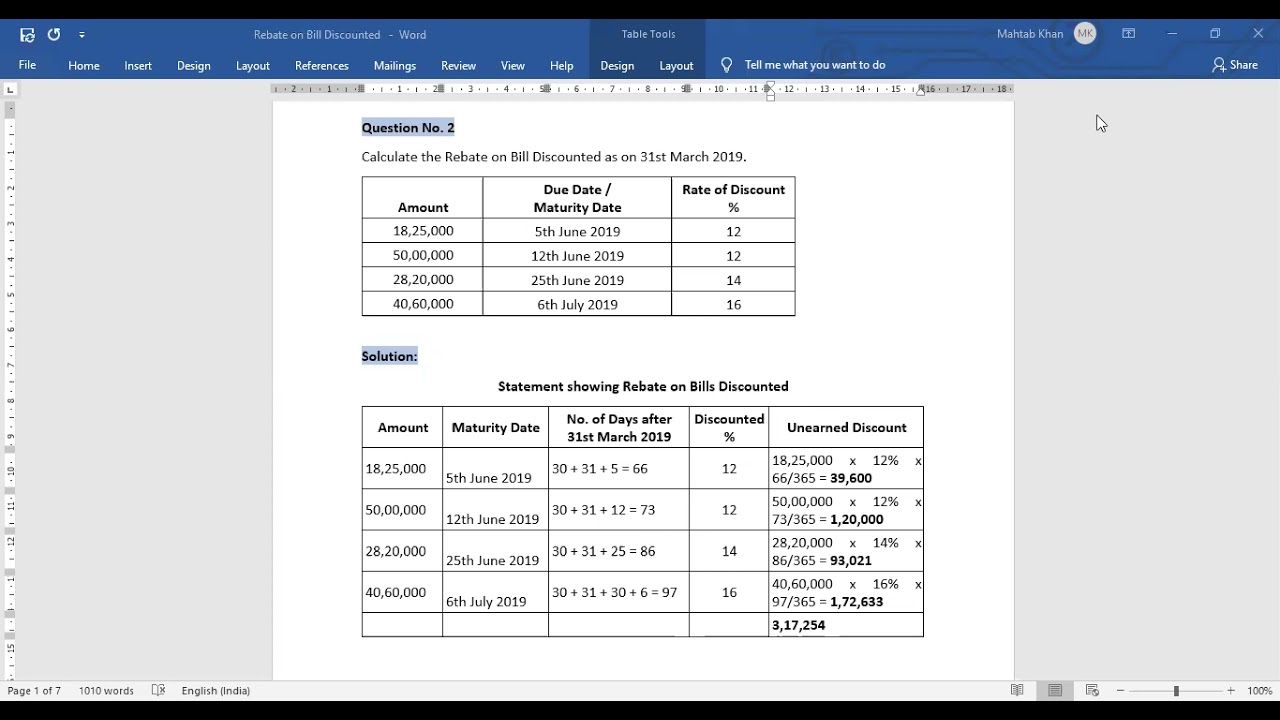Click the English (India) language indicator

click(x=216, y=691)
